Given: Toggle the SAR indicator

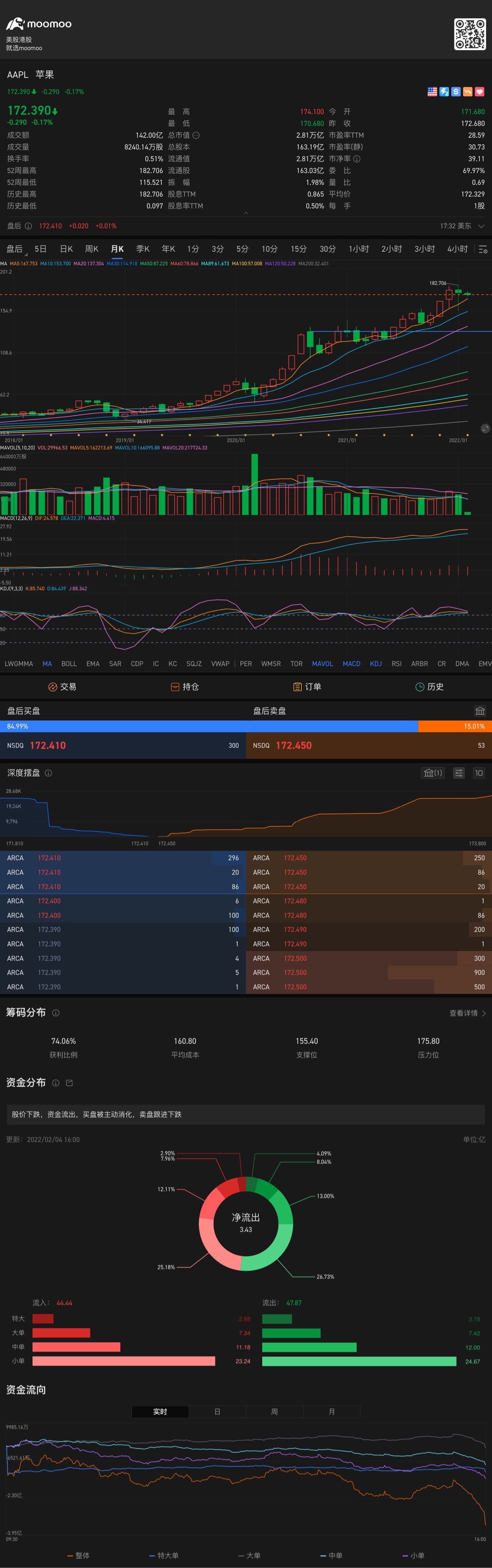Looking at the screenshot, I should [x=115, y=664].
